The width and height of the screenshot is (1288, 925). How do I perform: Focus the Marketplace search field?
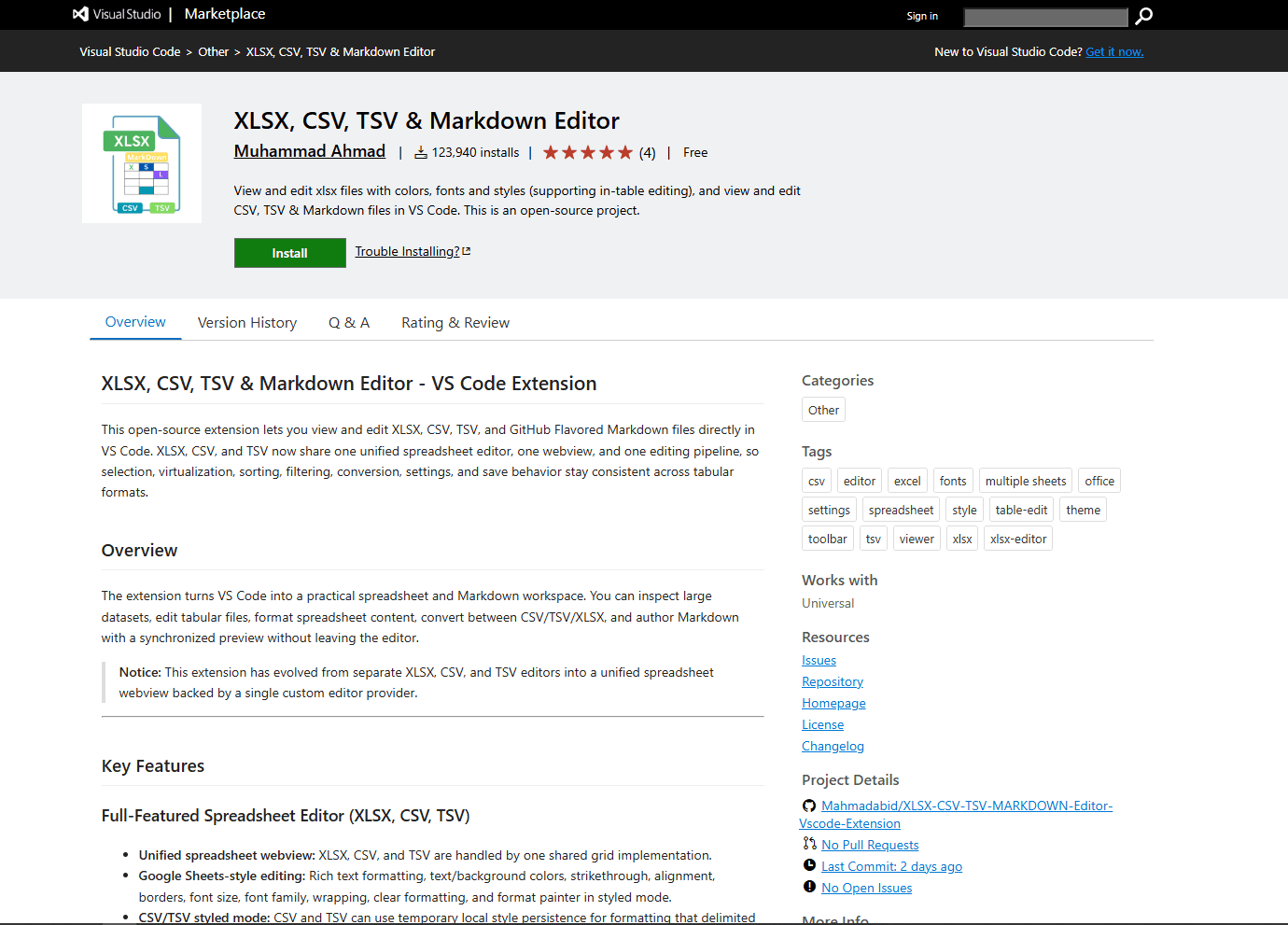1045,17
